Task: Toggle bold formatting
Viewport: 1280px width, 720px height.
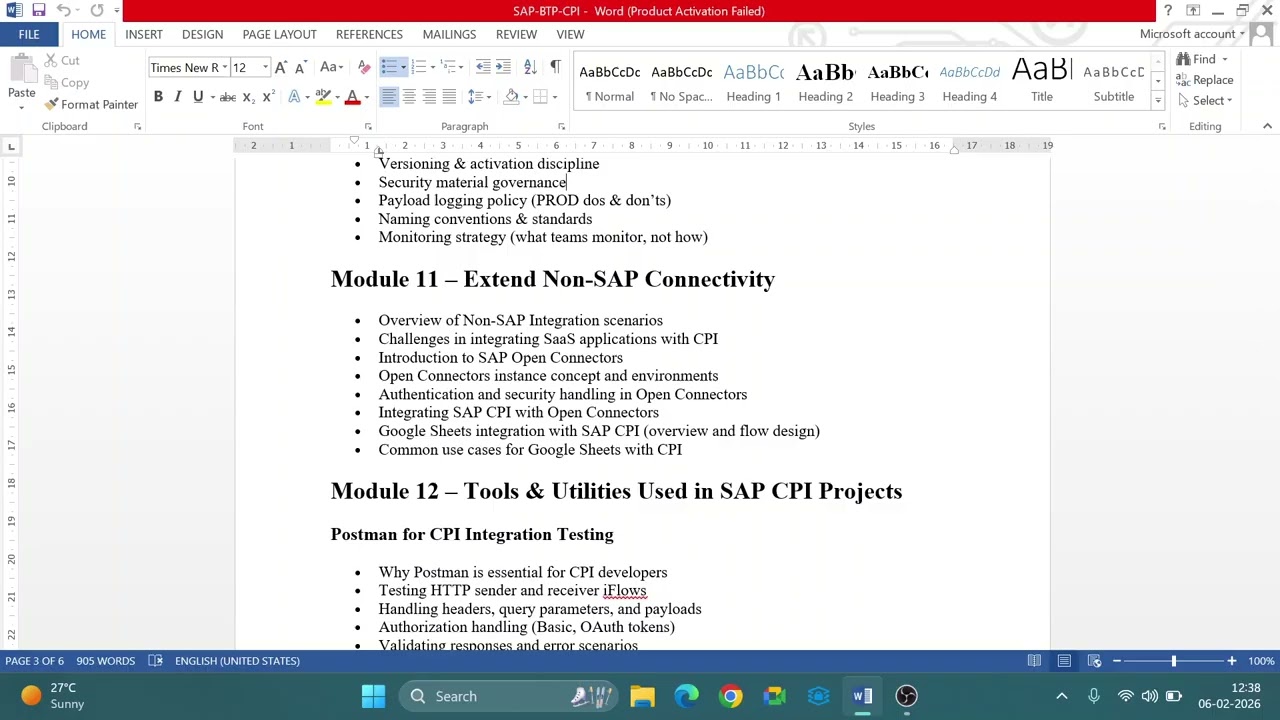Action: tap(158, 97)
